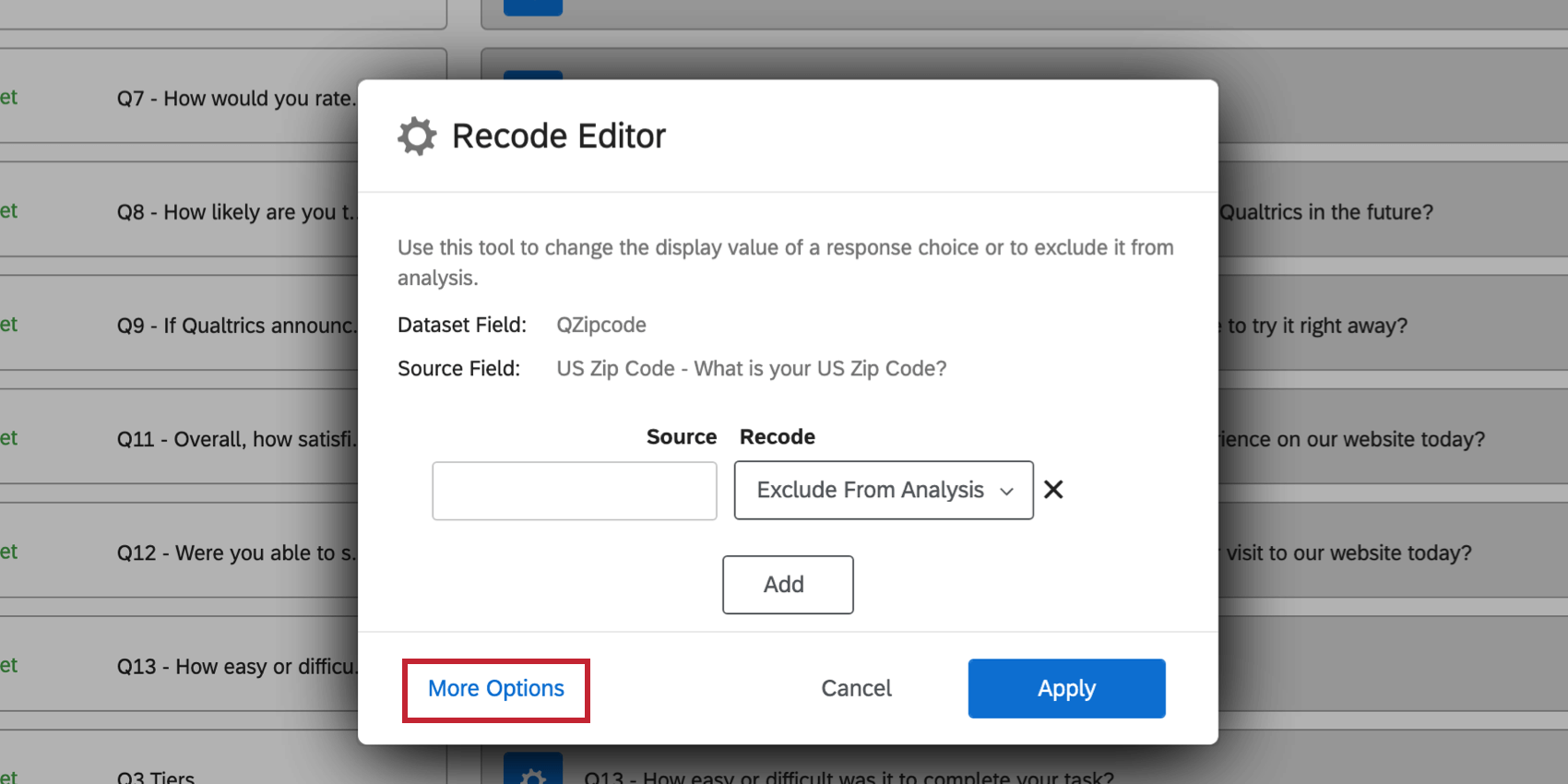Screen dimensions: 1568x784
Task: Click the gear icon beside Recode Editor title
Action: click(417, 137)
